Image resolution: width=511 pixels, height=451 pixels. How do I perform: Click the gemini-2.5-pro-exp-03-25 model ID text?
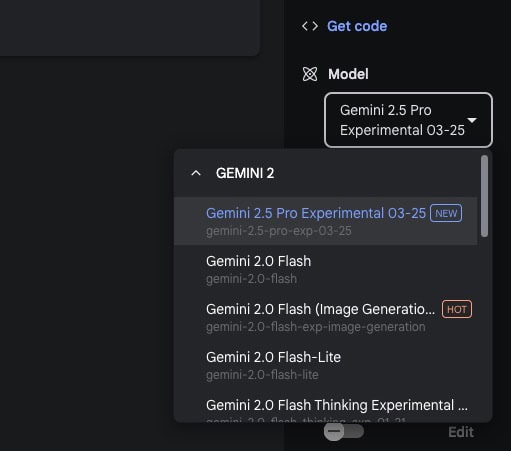tap(279, 231)
